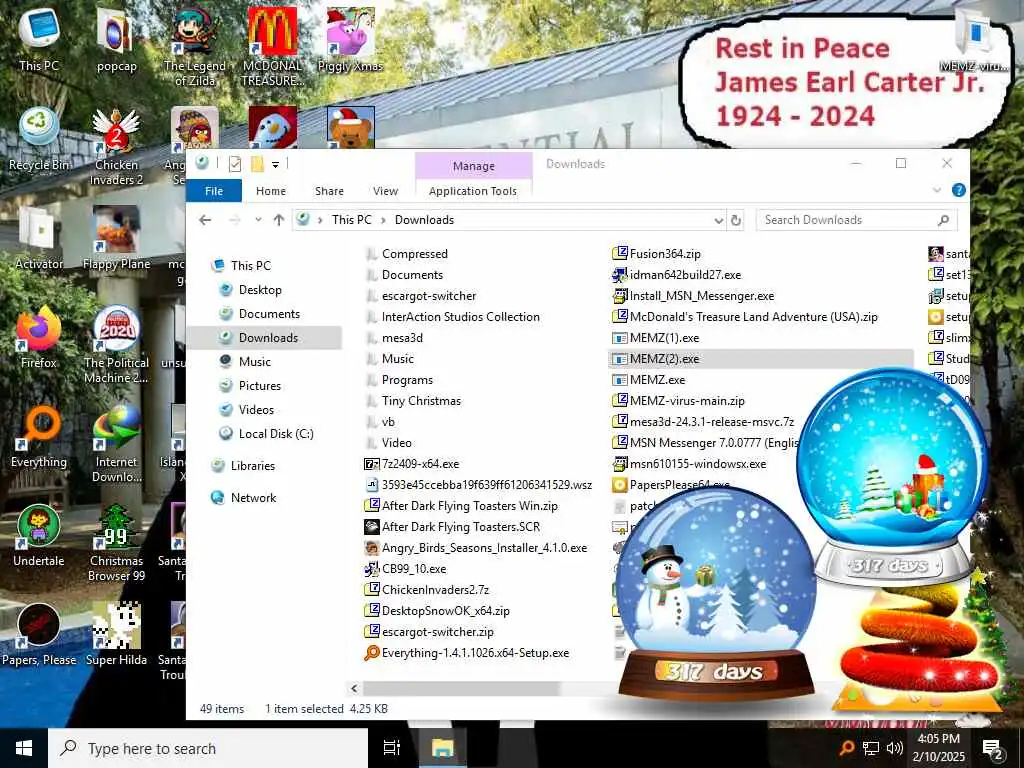The width and height of the screenshot is (1024, 768).
Task: Open the popcap desktop shortcut
Action: pyautogui.click(x=116, y=39)
